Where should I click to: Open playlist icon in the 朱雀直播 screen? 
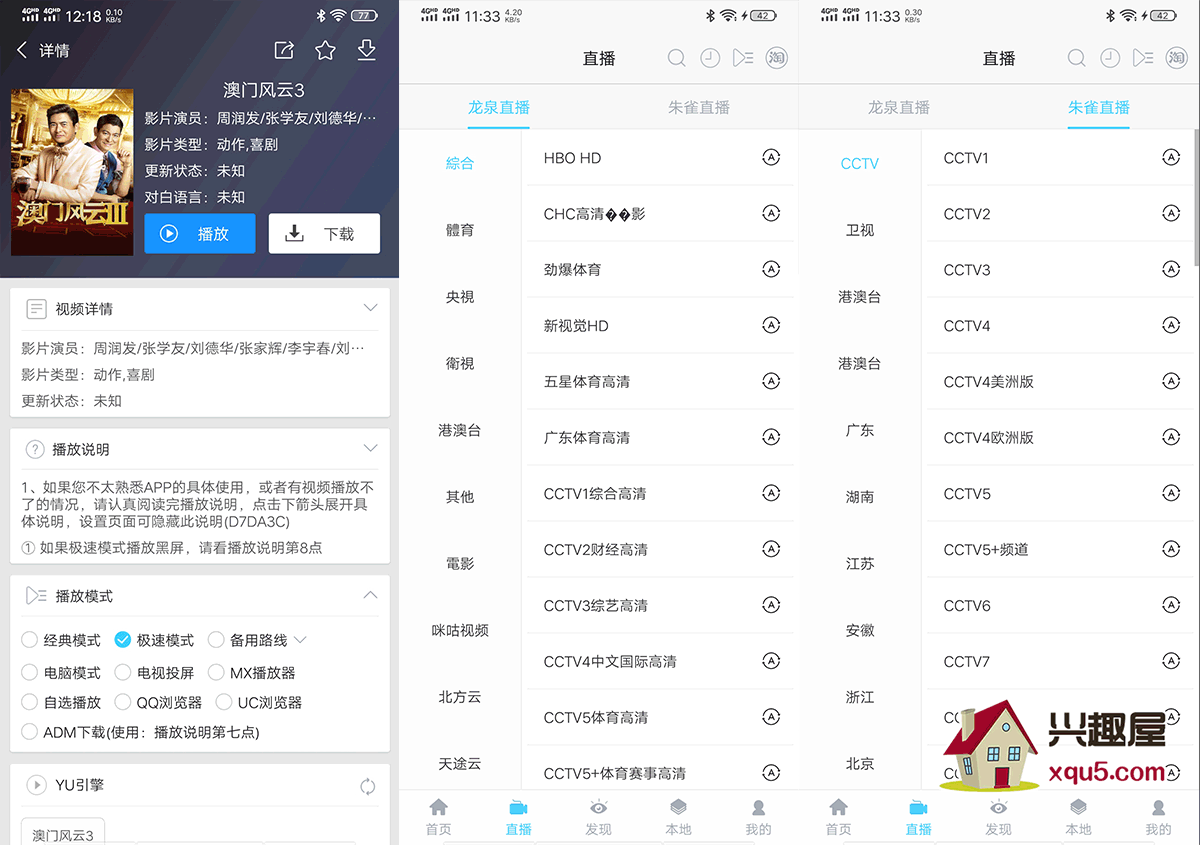[1143, 58]
